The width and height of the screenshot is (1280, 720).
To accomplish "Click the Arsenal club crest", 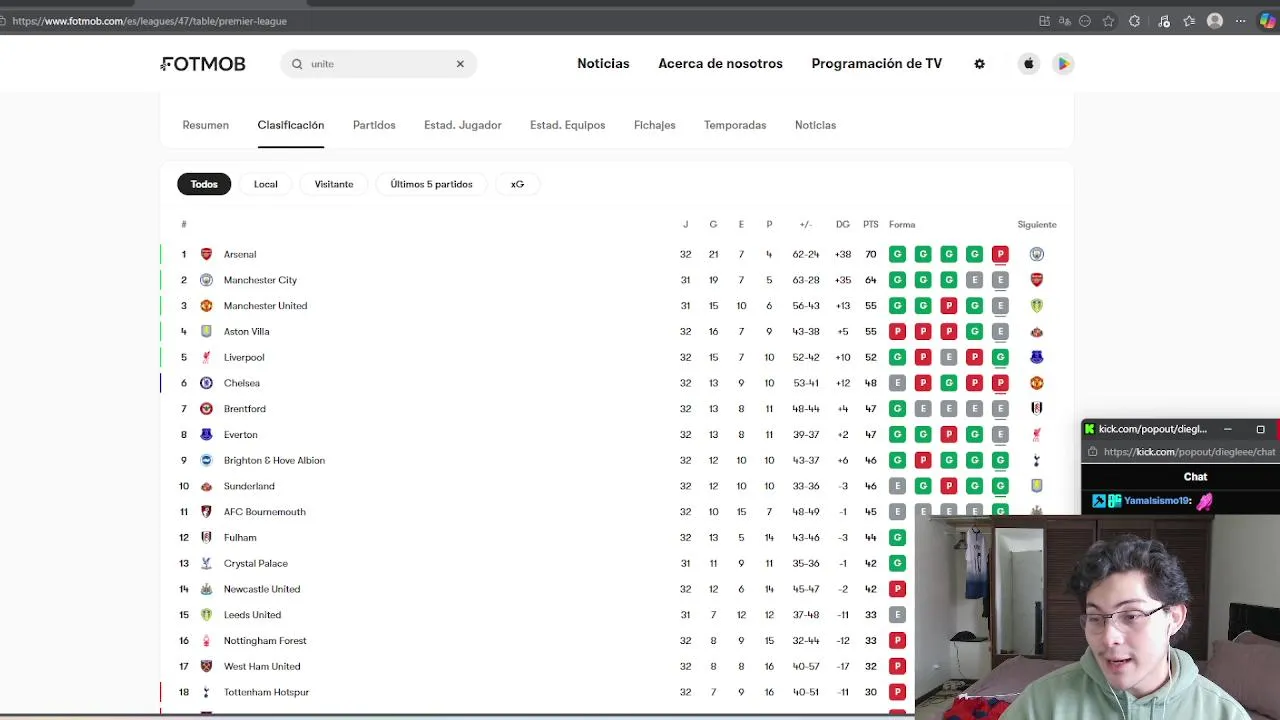I will tap(206, 254).
